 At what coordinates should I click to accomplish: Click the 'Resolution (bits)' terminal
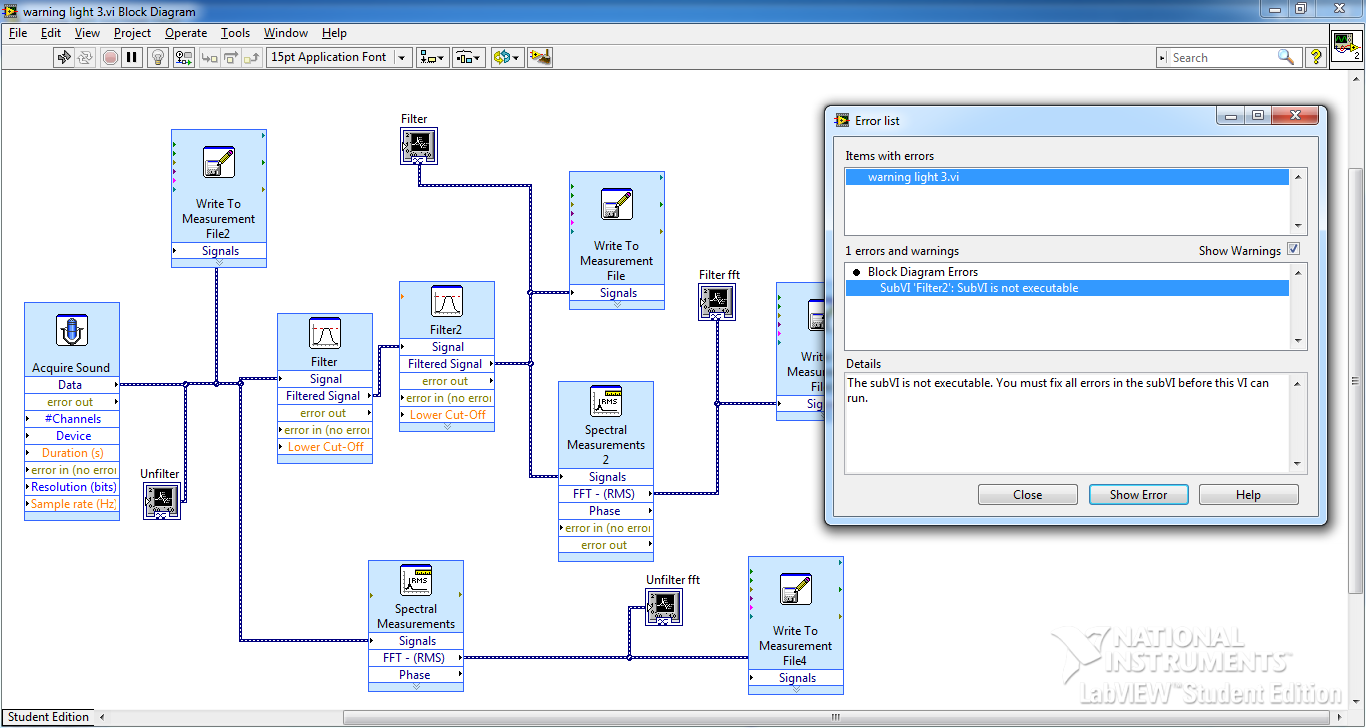71,487
